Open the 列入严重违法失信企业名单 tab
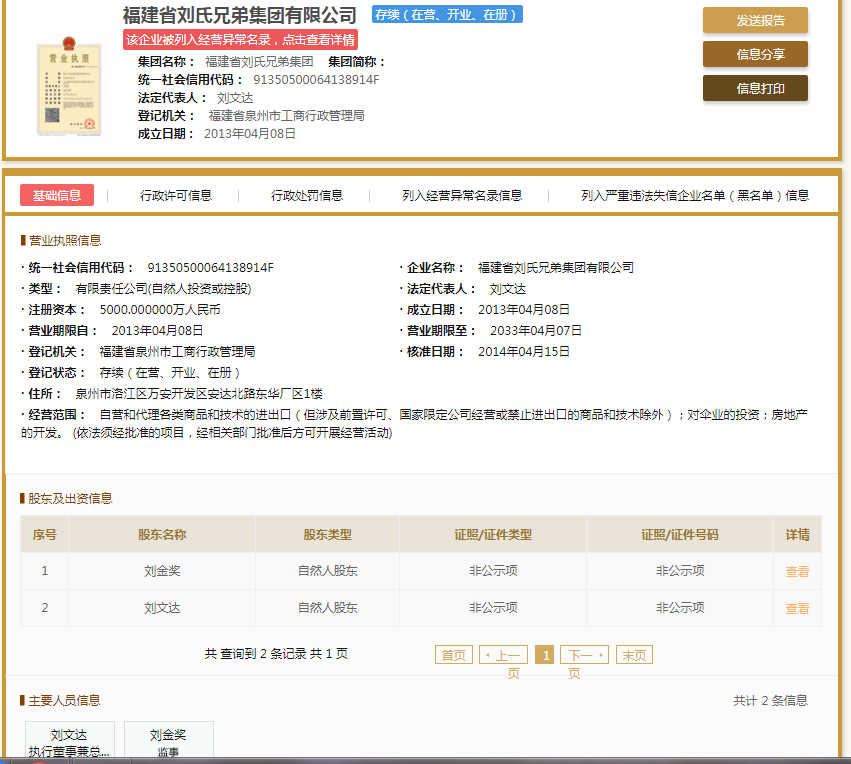The height and width of the screenshot is (764, 851). (x=695, y=196)
